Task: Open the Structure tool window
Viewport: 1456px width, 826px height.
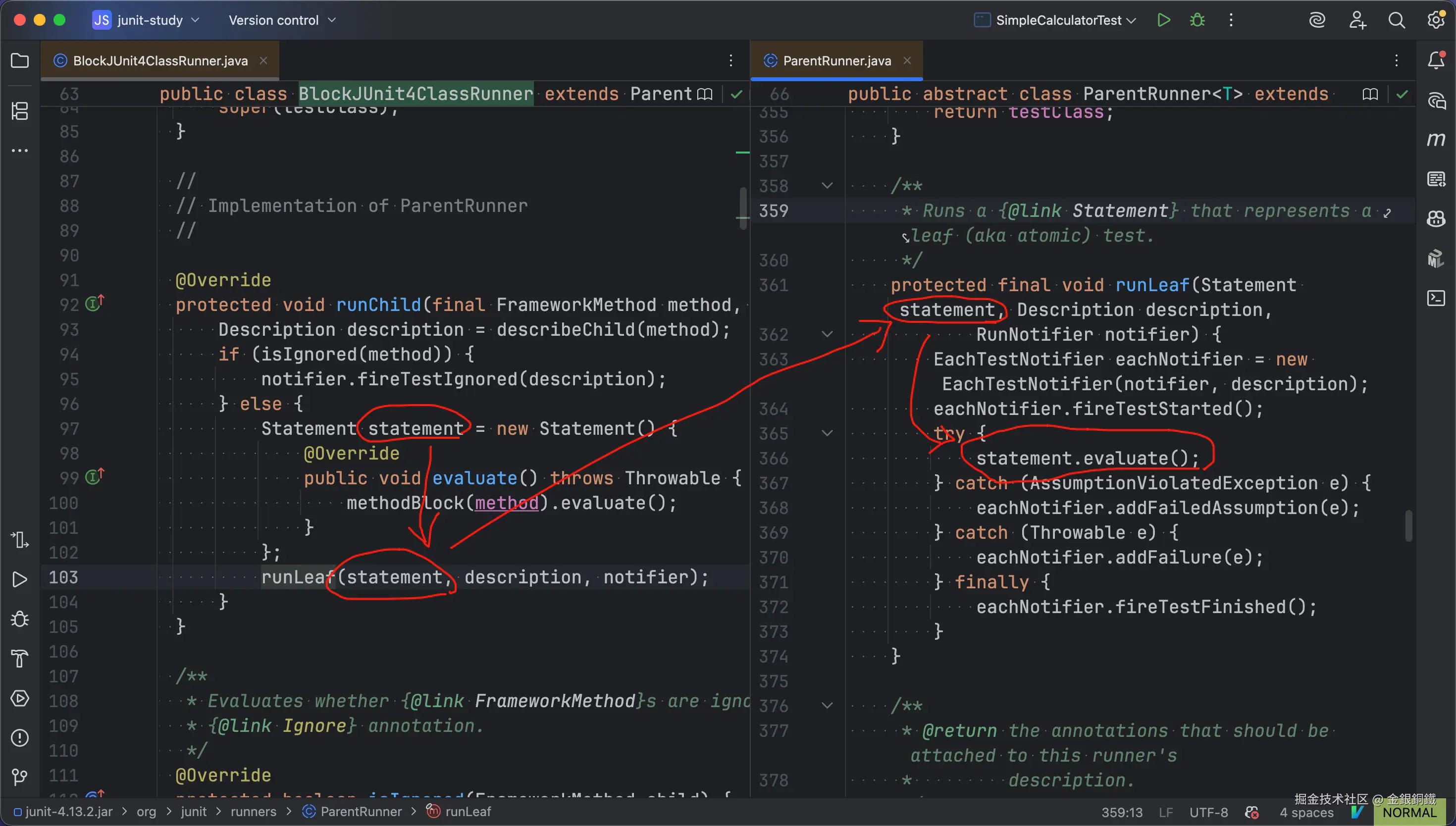Action: click(x=20, y=110)
